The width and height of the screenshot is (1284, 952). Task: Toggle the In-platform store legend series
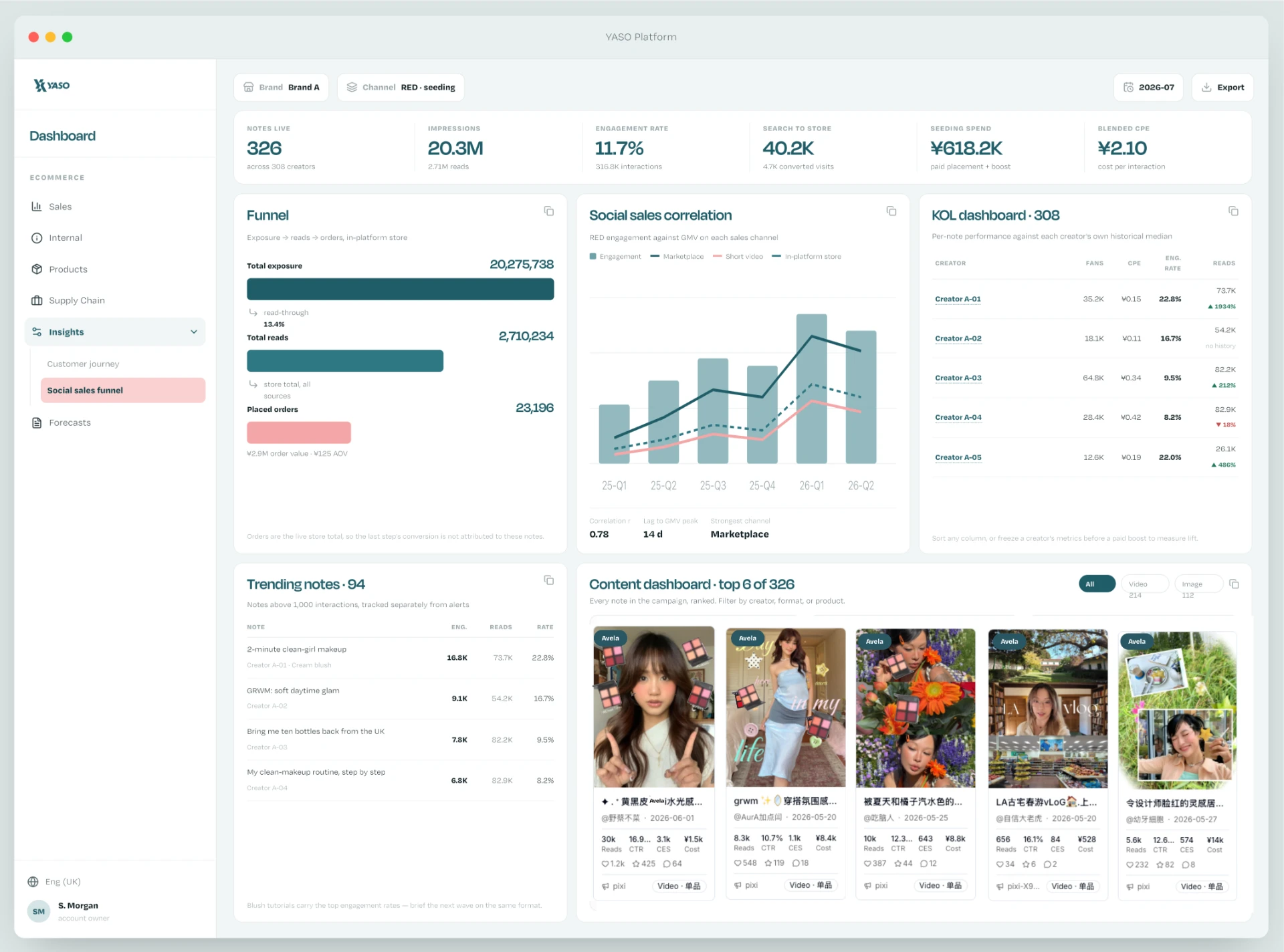pos(807,257)
